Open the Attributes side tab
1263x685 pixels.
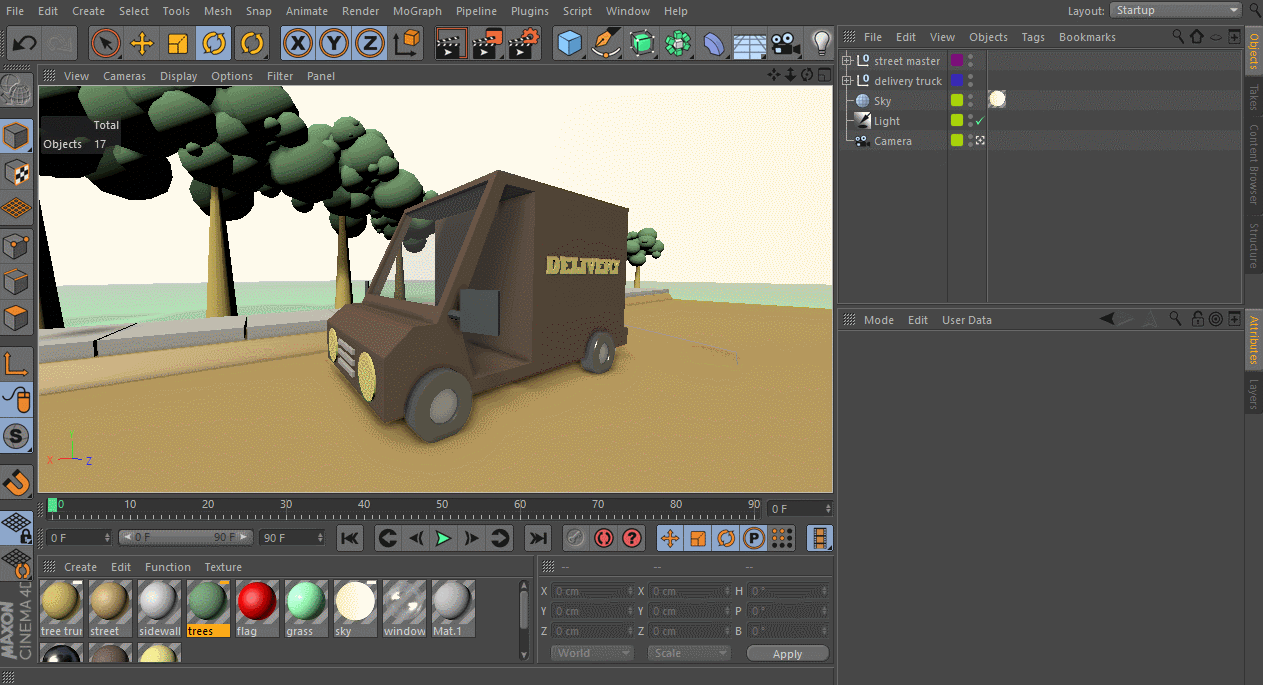point(1253,341)
